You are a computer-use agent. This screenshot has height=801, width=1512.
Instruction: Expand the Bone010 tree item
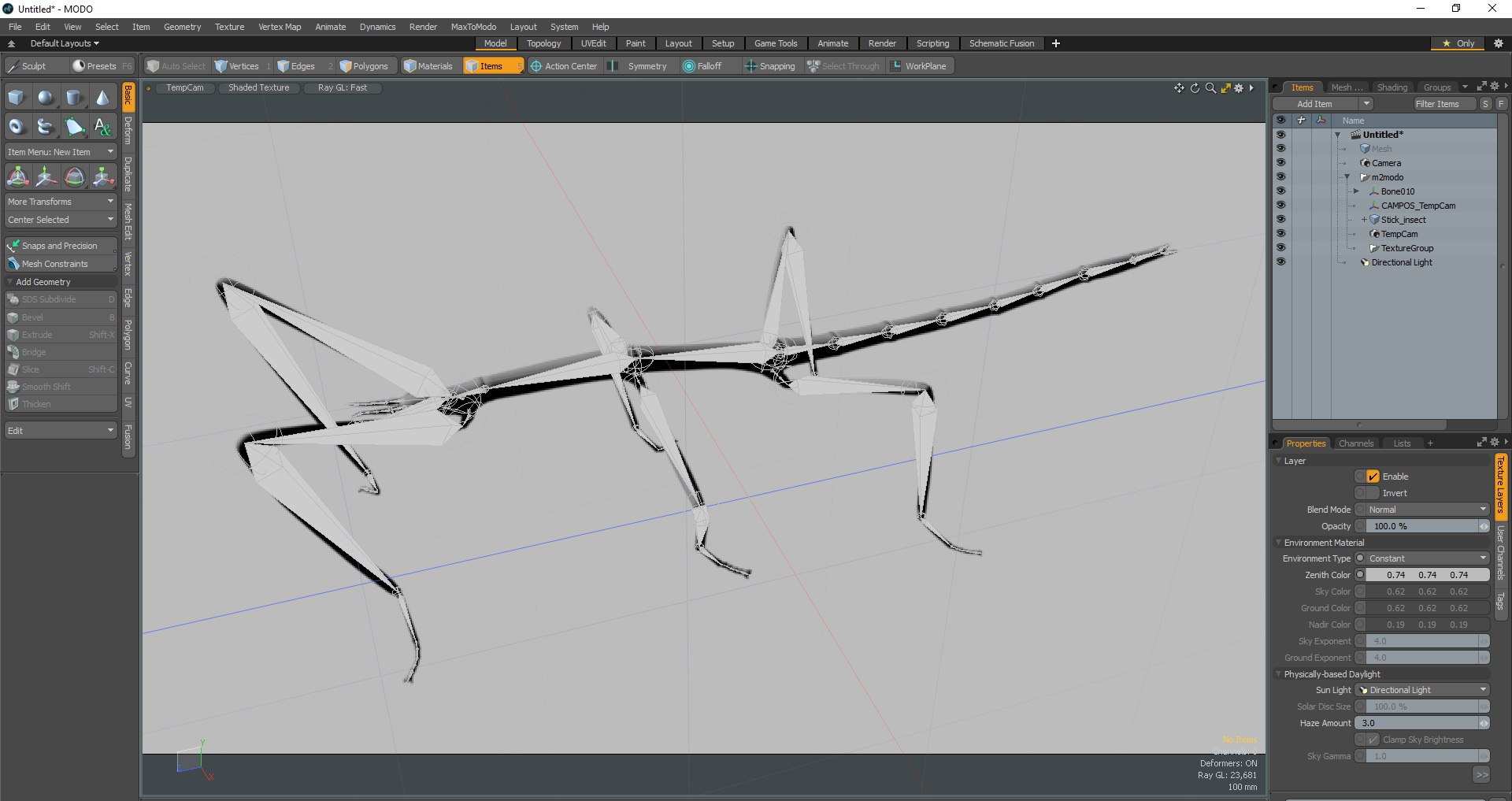(x=1356, y=191)
